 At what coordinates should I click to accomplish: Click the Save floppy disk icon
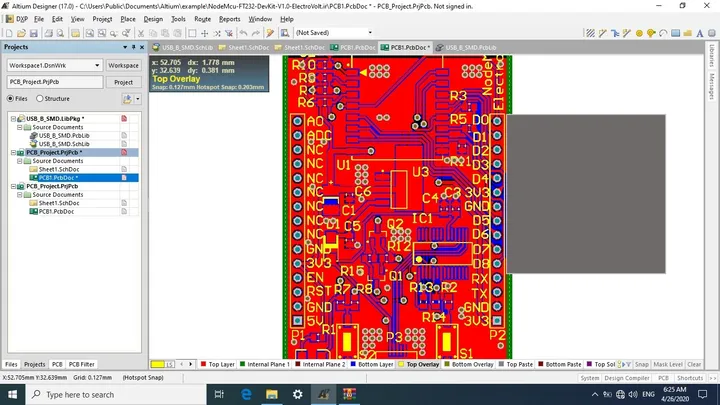point(34,33)
